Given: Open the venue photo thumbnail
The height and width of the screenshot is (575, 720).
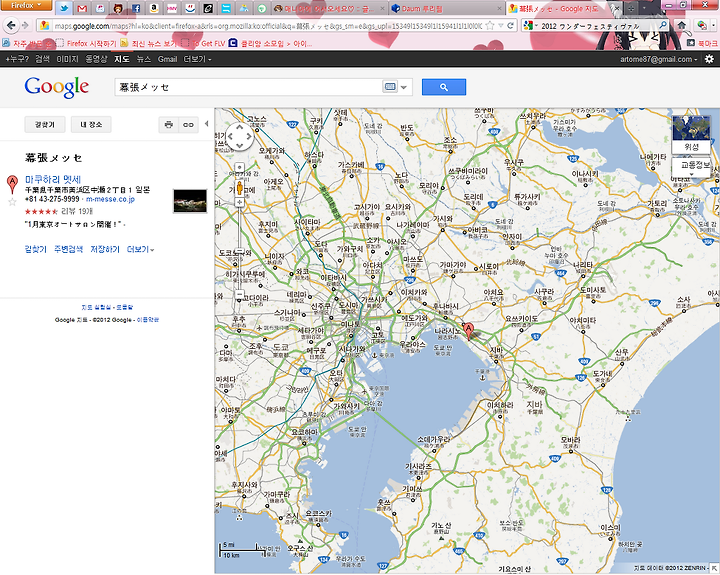Looking at the screenshot, I should pos(190,201).
